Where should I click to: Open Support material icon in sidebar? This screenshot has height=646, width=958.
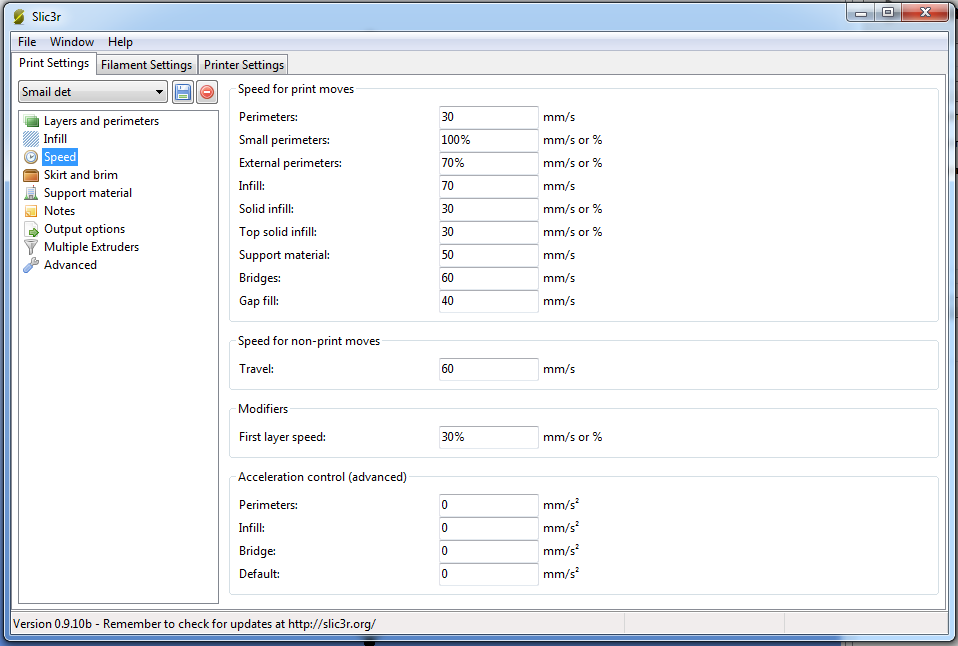[31, 193]
